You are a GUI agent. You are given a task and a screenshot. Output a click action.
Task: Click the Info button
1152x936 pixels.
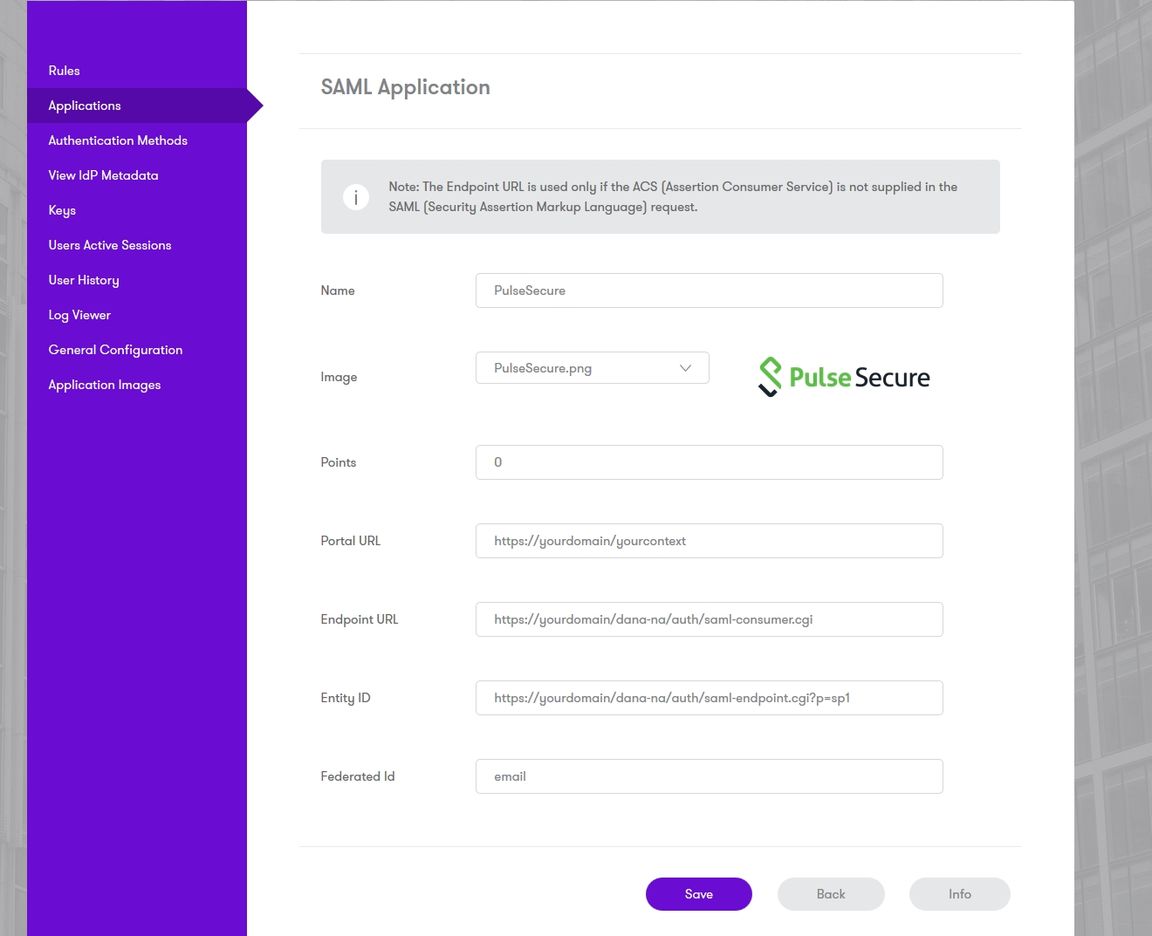click(959, 893)
